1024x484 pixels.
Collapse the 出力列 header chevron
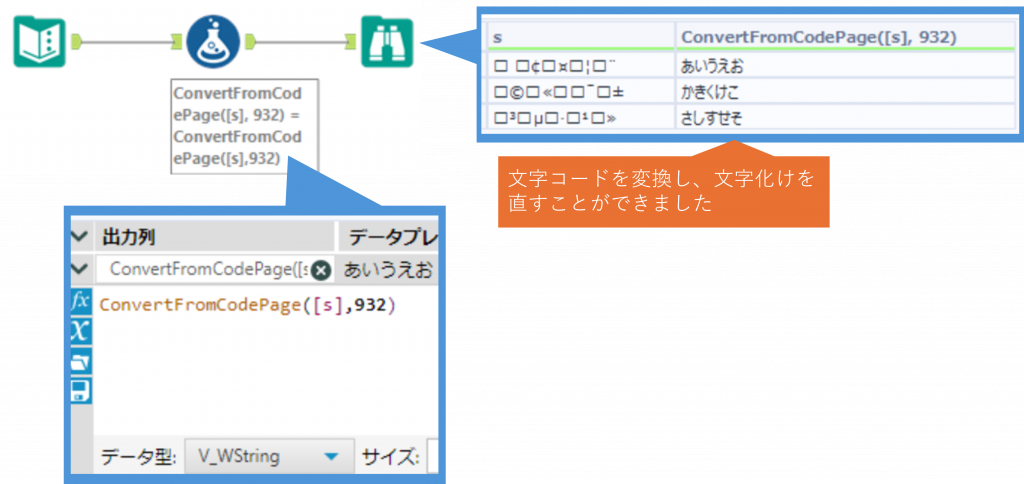tap(80, 237)
